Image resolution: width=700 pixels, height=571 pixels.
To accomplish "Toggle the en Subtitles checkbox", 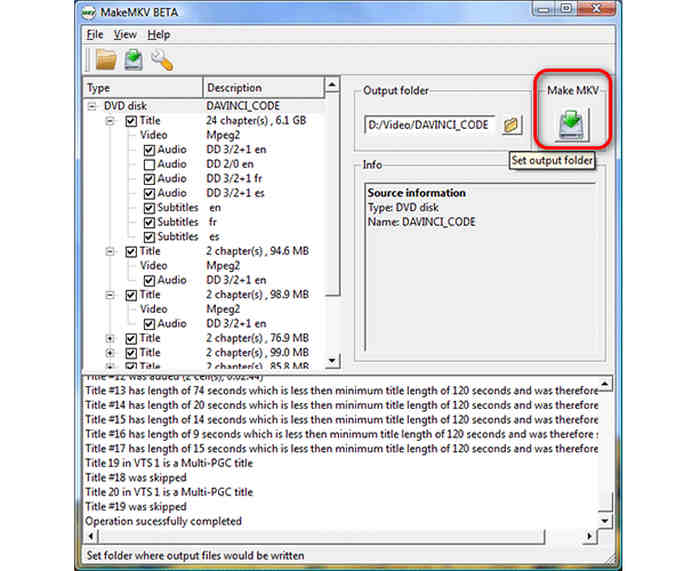I will (149, 208).
